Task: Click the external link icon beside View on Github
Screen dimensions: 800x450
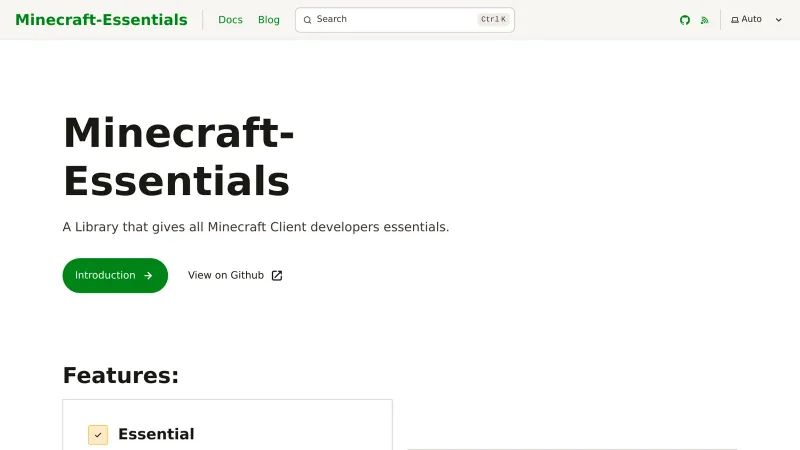Action: [x=277, y=276]
